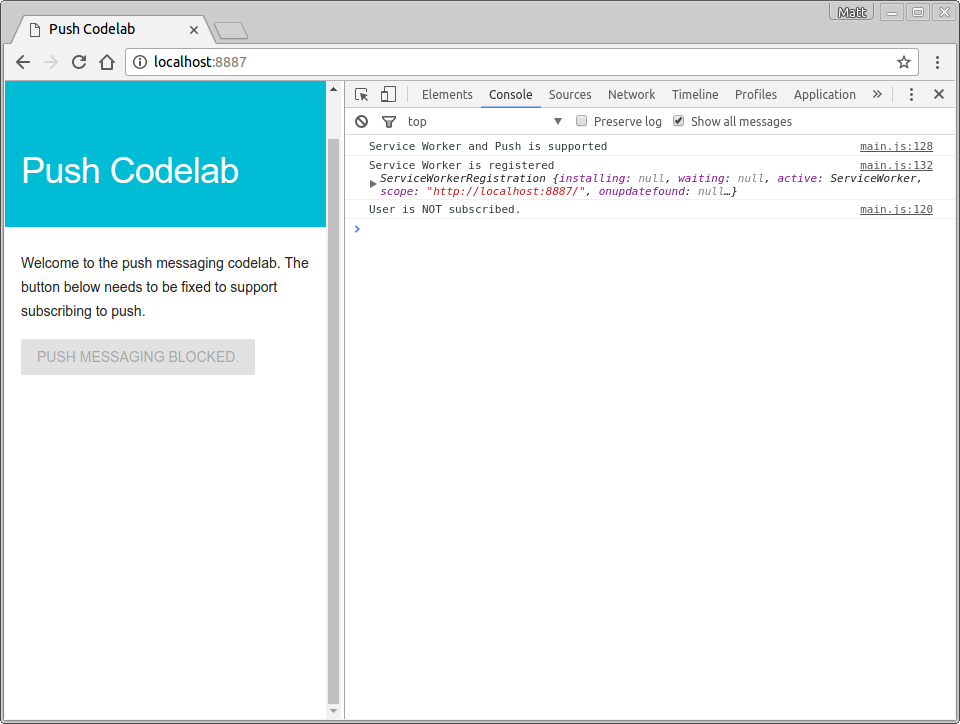Enable the Preserve log checkbox

pyautogui.click(x=581, y=121)
